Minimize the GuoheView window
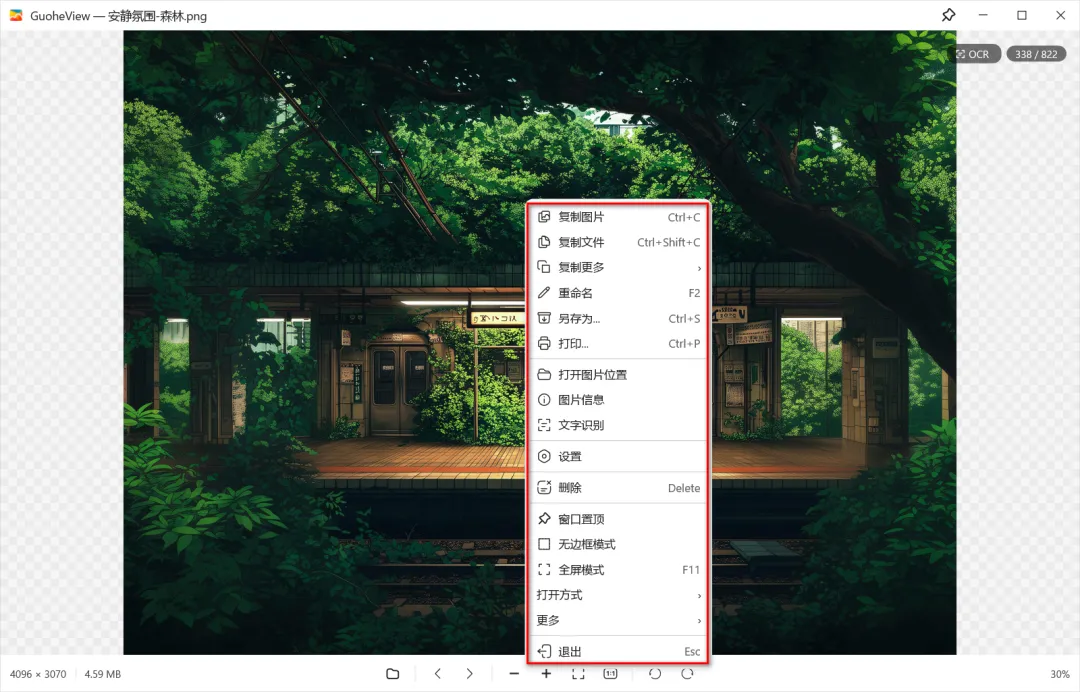This screenshot has width=1080, height=692. (x=983, y=15)
